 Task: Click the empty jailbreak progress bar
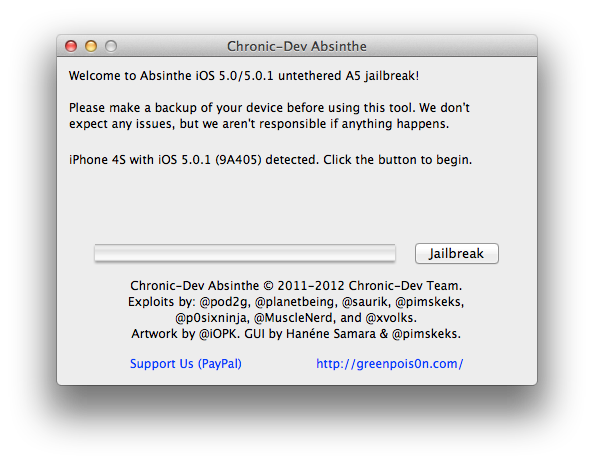[x=245, y=253]
